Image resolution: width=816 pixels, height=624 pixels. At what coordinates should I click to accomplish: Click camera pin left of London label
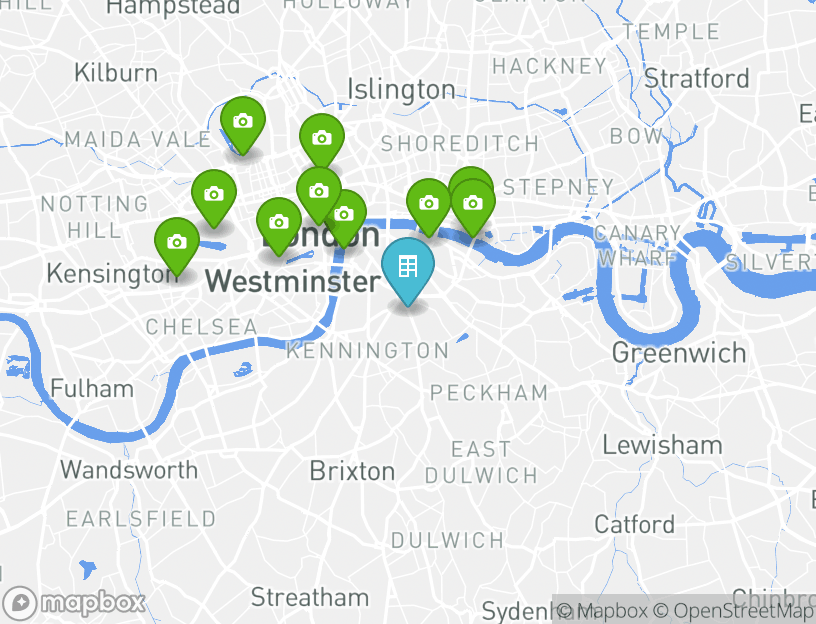click(279, 226)
